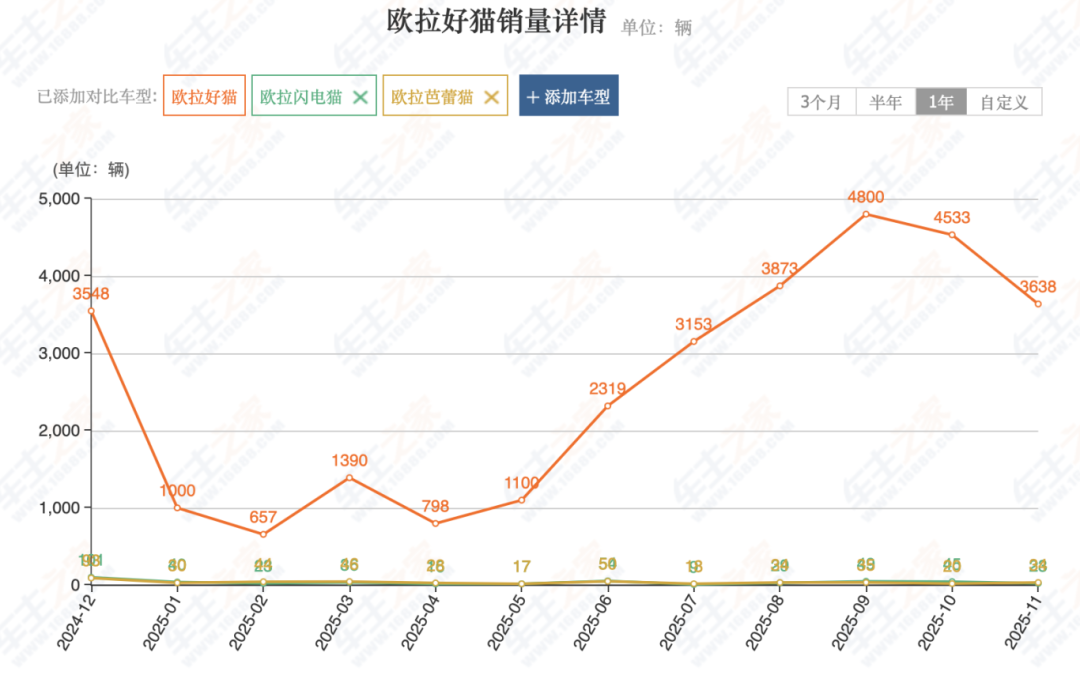The image size is (1080, 679).
Task: Click the 欧拉好猫销量详情 chart title
Action: pos(496,22)
